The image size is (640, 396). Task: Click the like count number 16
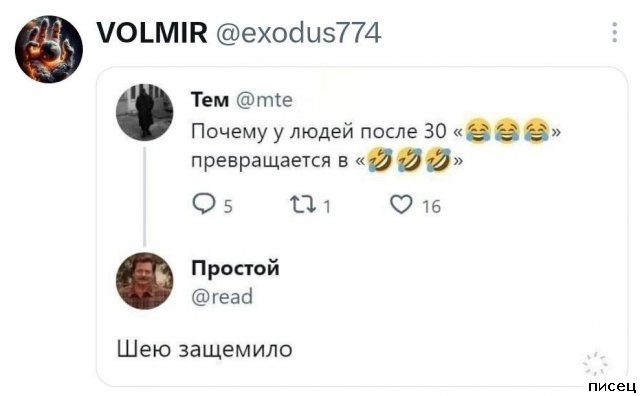[431, 207]
